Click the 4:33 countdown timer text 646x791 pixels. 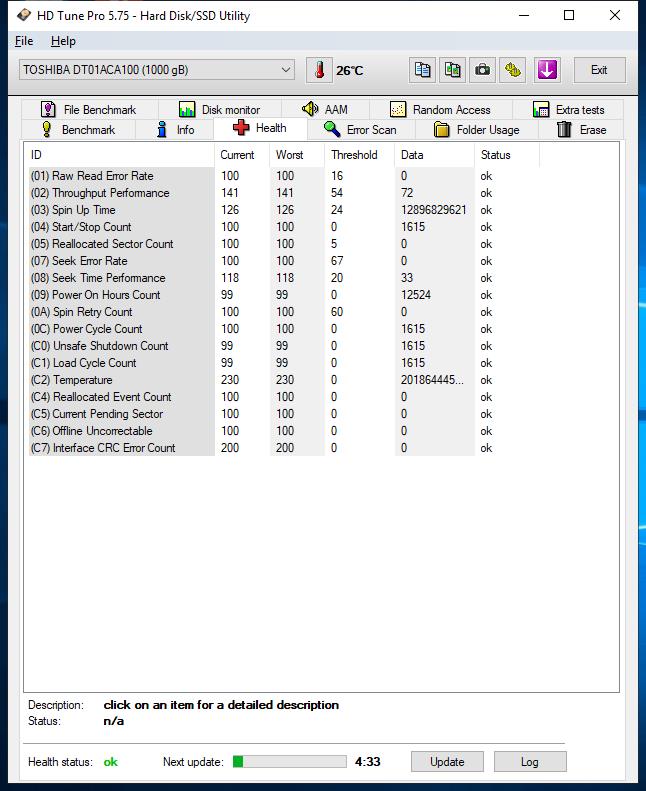click(368, 762)
